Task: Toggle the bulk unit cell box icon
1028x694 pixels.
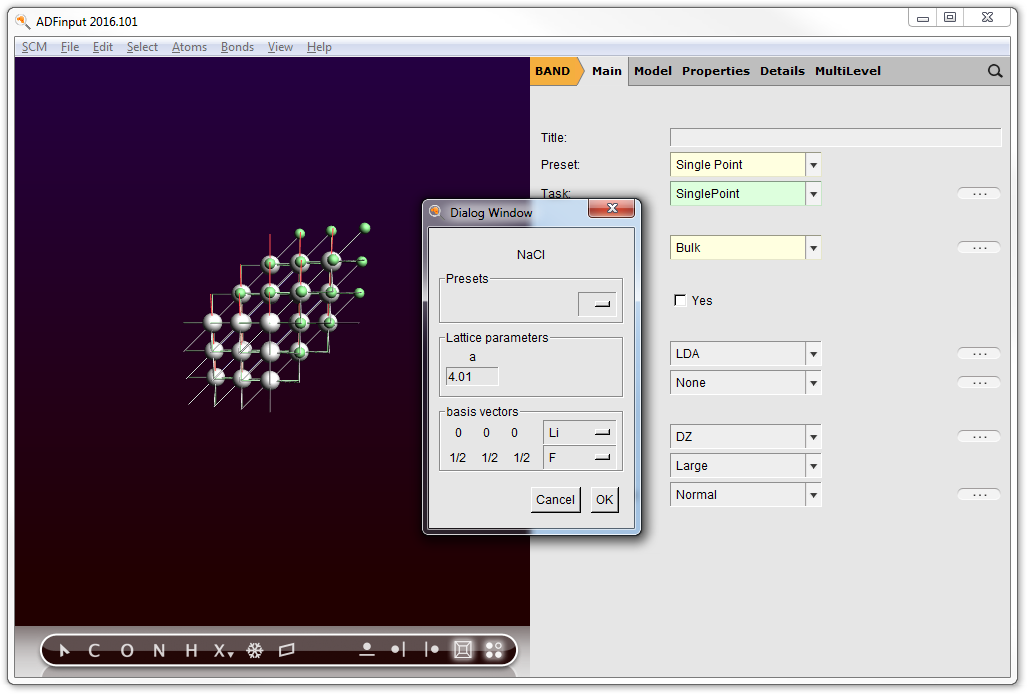Action: [463, 649]
